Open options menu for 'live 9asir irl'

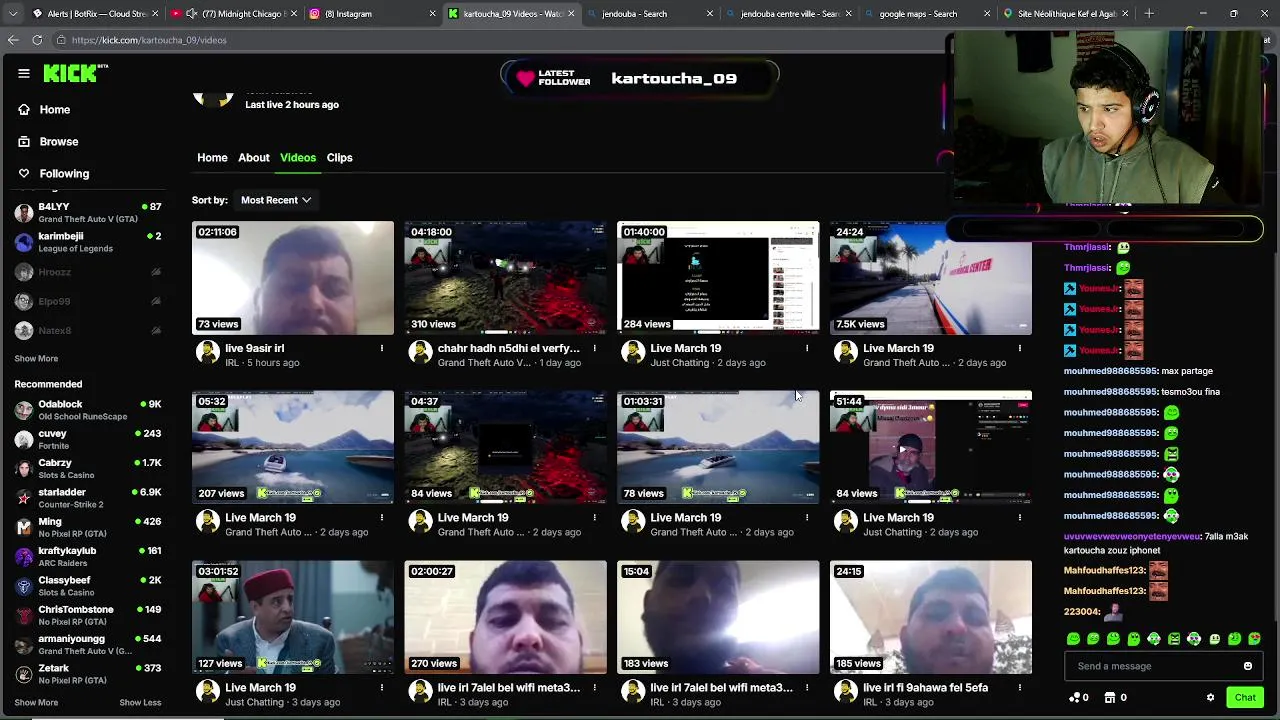point(381,348)
